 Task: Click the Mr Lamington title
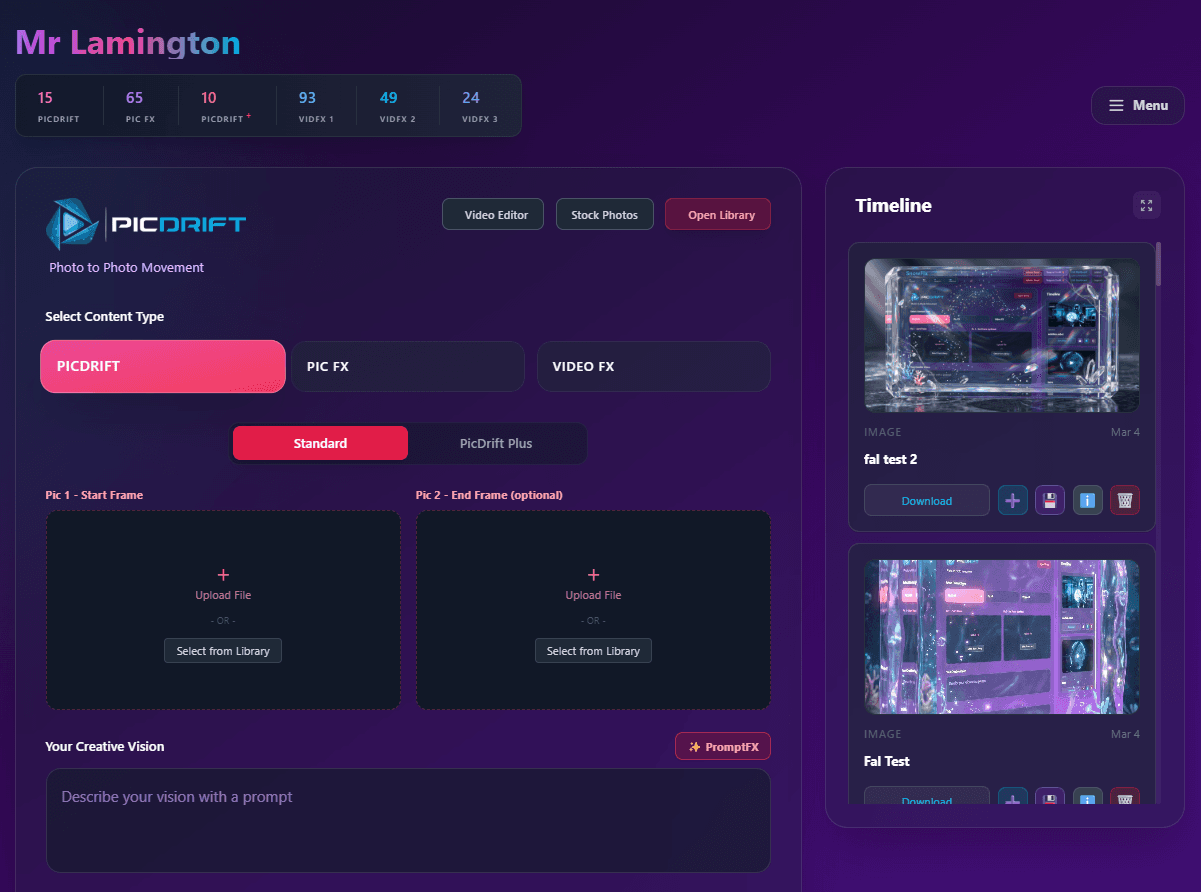tap(128, 42)
